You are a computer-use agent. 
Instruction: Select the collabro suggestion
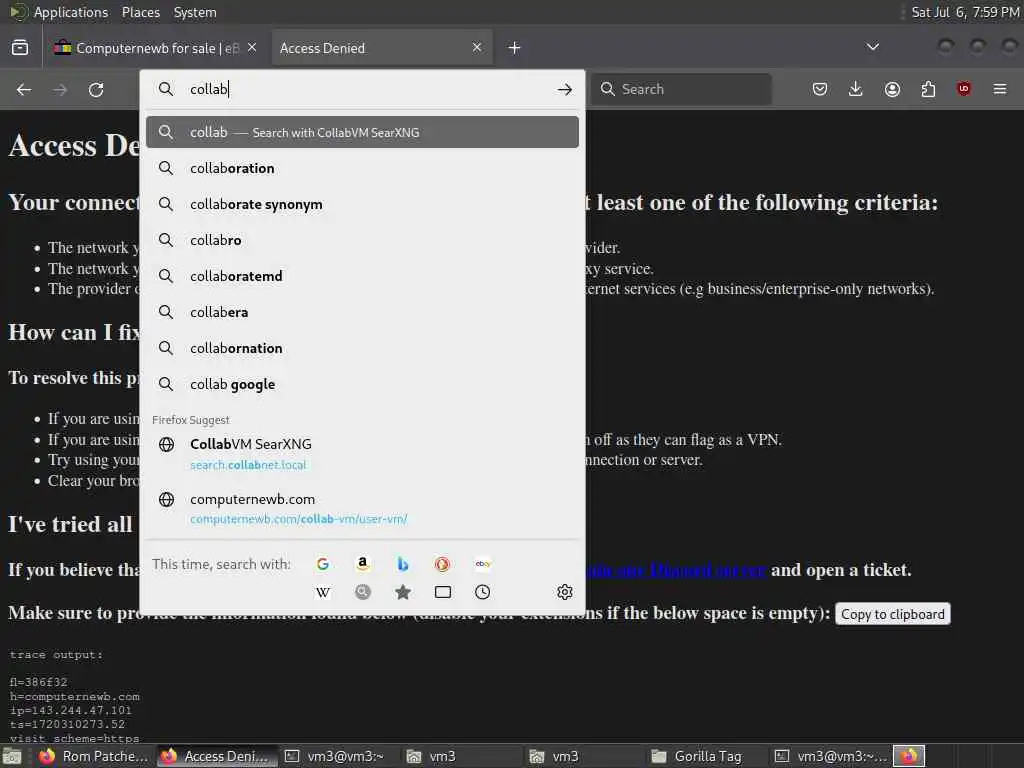(x=362, y=240)
